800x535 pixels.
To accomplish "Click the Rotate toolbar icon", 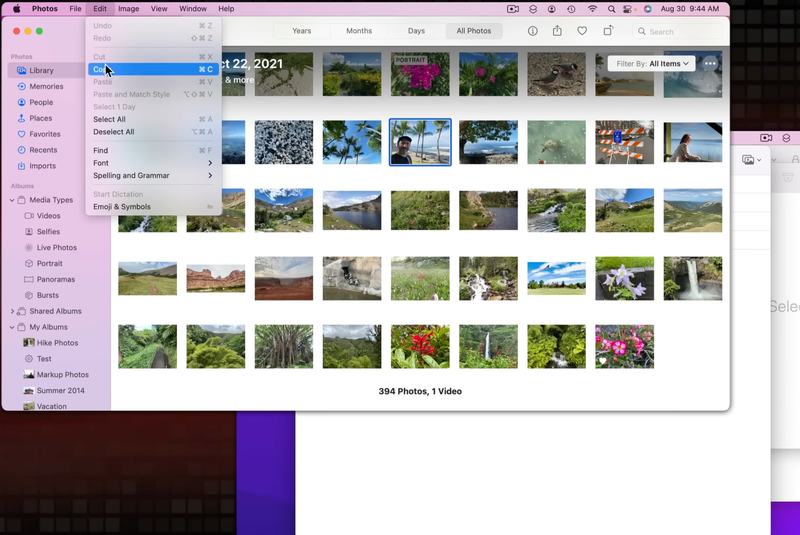I will coord(608,31).
